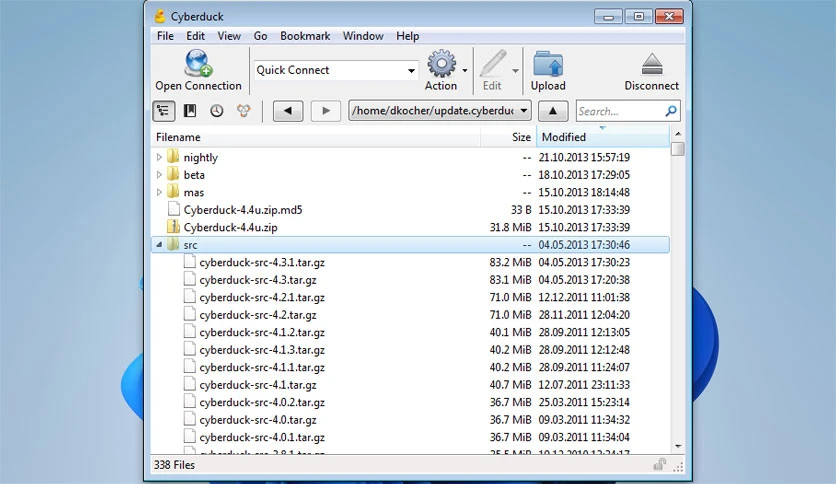This screenshot has width=836, height=484.
Task: Open the File menu
Action: pyautogui.click(x=165, y=36)
